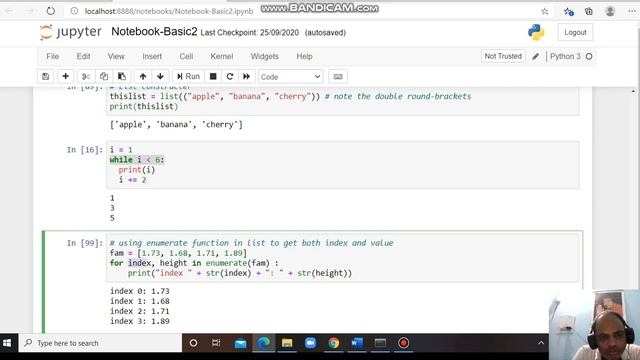Open the command palette keyboard icon
The width and height of the screenshot is (640, 360).
click(x=338, y=76)
